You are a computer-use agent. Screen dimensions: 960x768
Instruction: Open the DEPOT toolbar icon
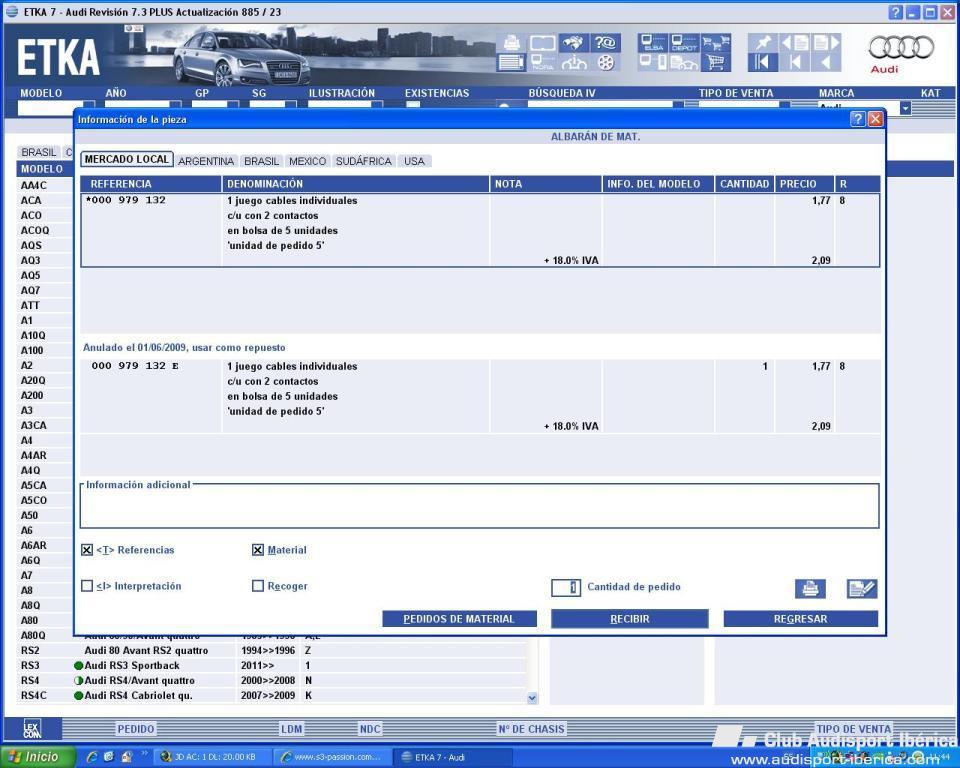(684, 43)
